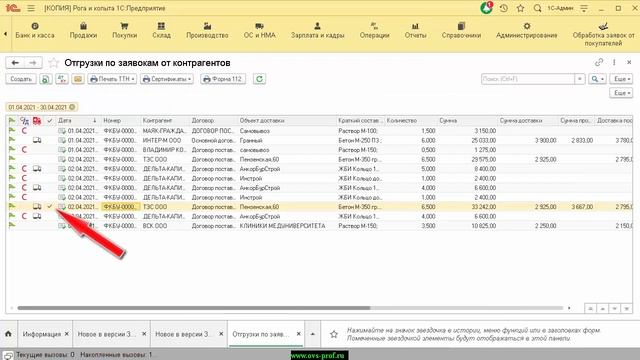Click the checkmark column header

tap(50, 120)
